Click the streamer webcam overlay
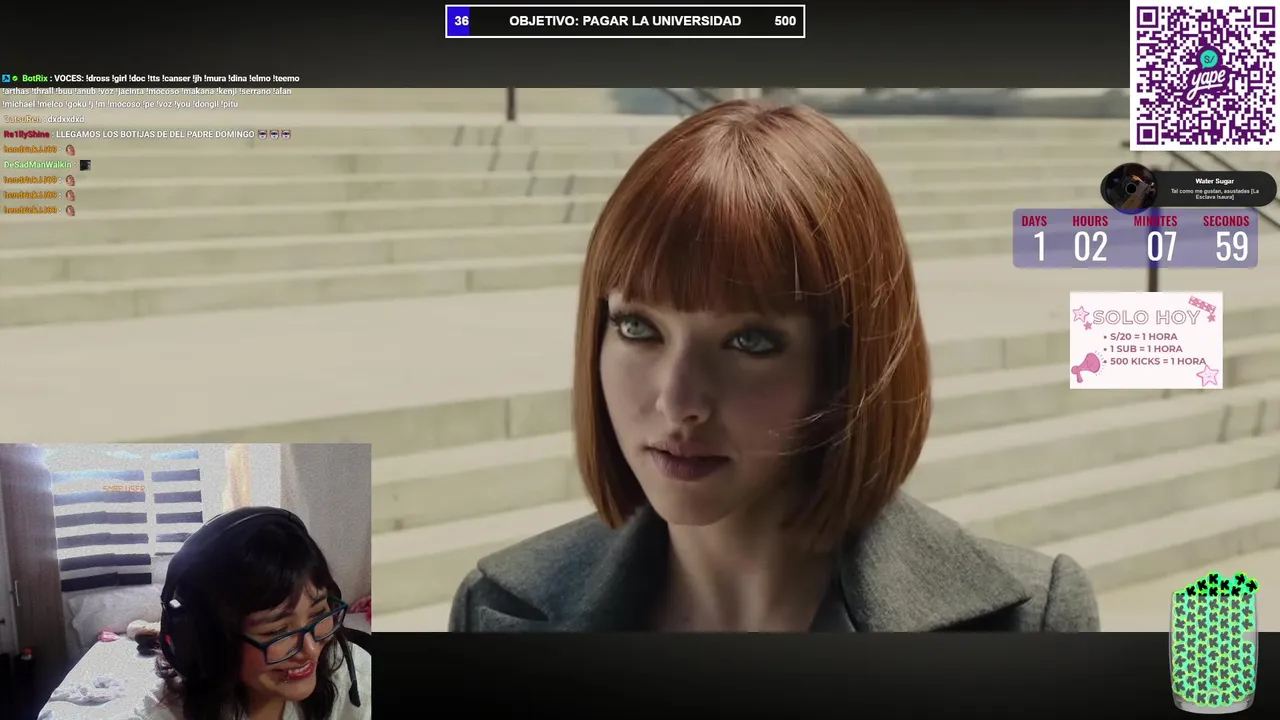 [185, 582]
